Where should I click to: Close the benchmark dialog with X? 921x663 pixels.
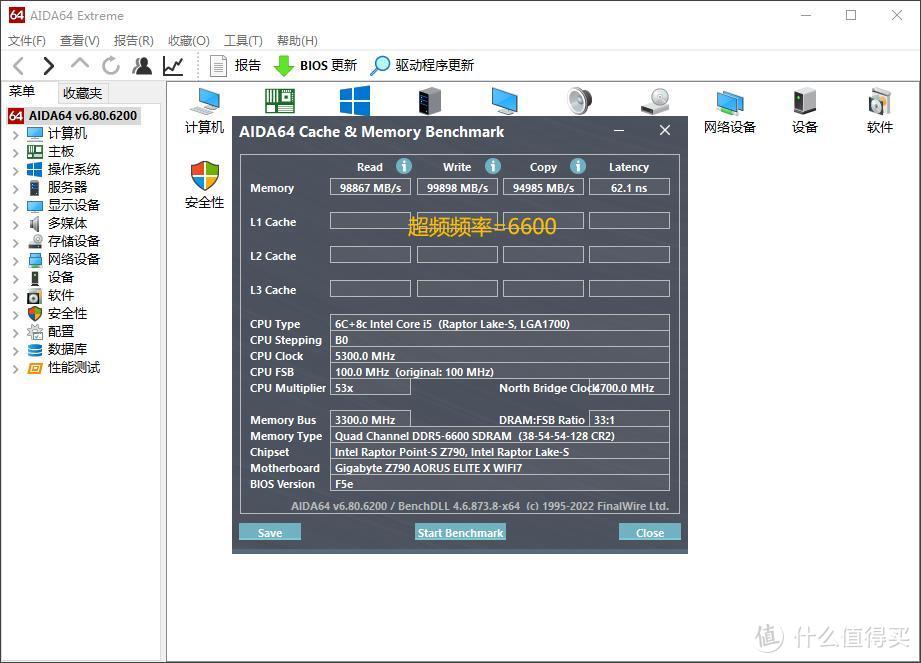click(x=665, y=130)
